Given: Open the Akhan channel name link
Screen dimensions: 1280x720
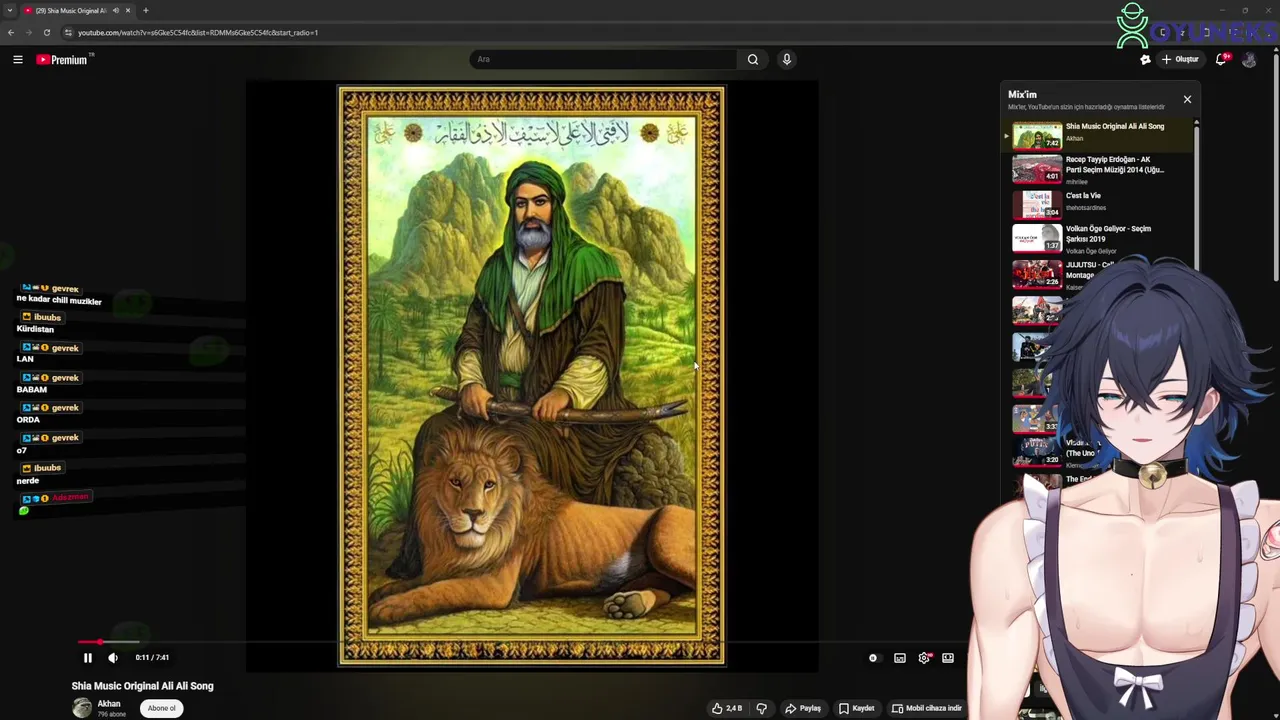Looking at the screenshot, I should click(109, 704).
